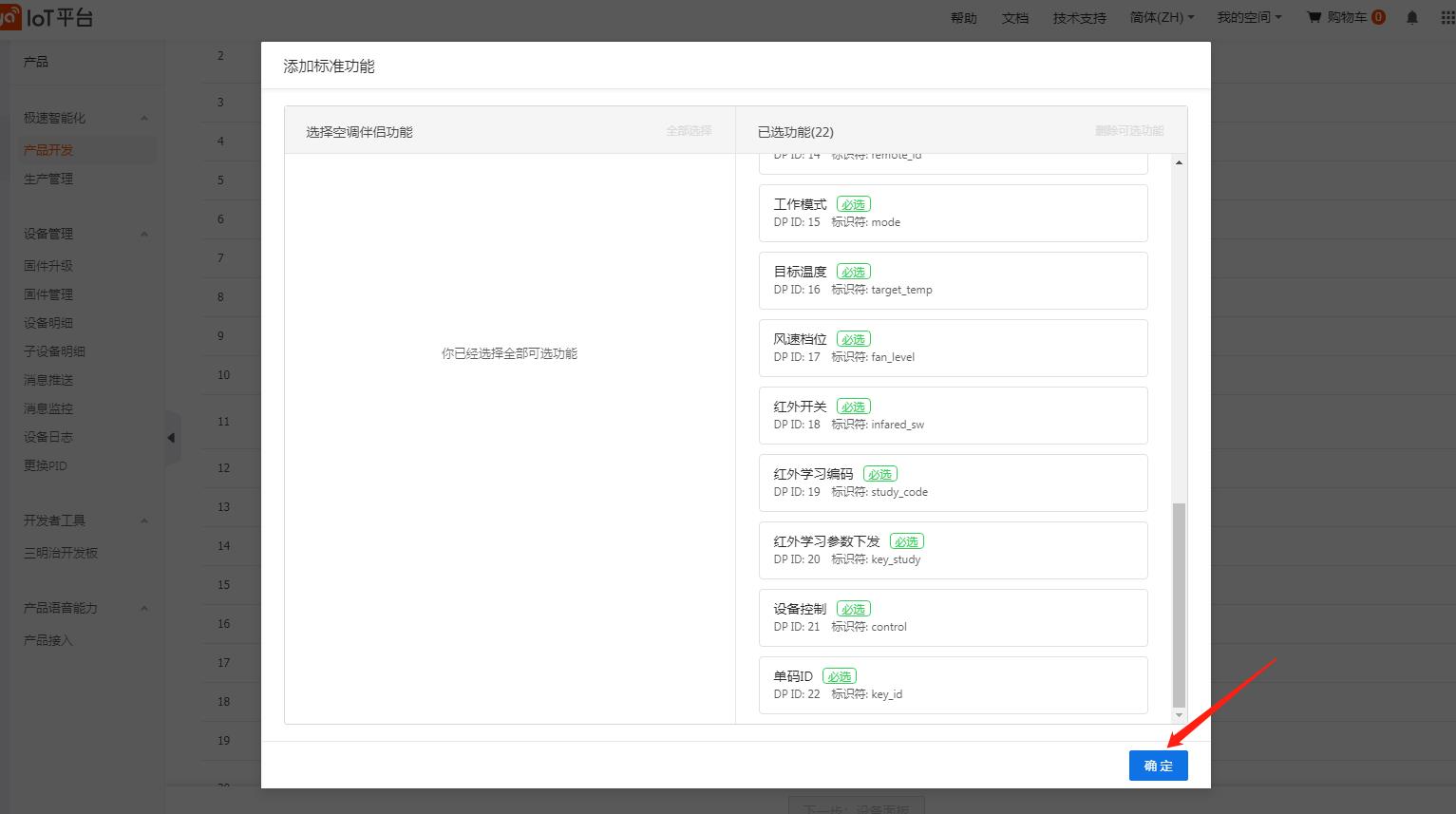Open the 文档 top menu item
This screenshot has width=1456, height=814.
point(1015,17)
